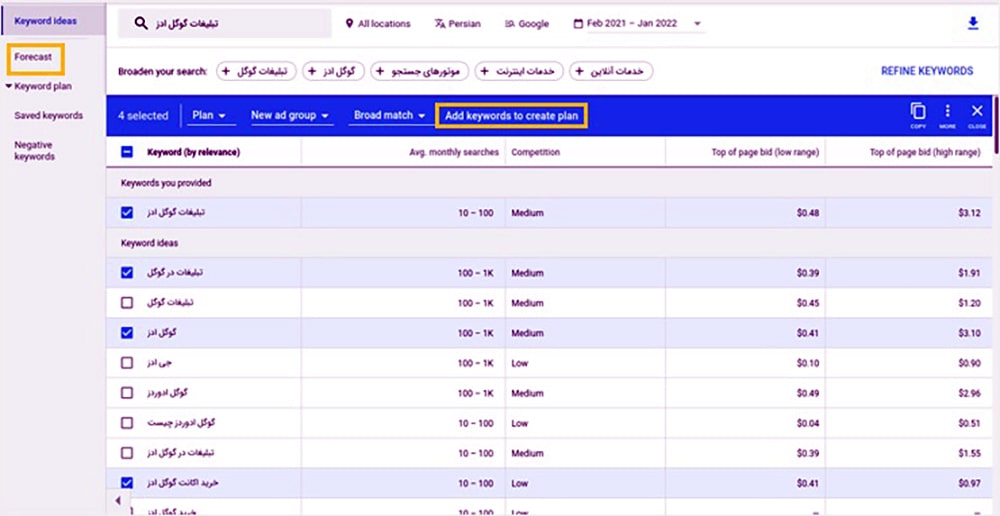The width and height of the screenshot is (1000, 516).
Task: Copy the selected keywords
Action: [x=918, y=111]
